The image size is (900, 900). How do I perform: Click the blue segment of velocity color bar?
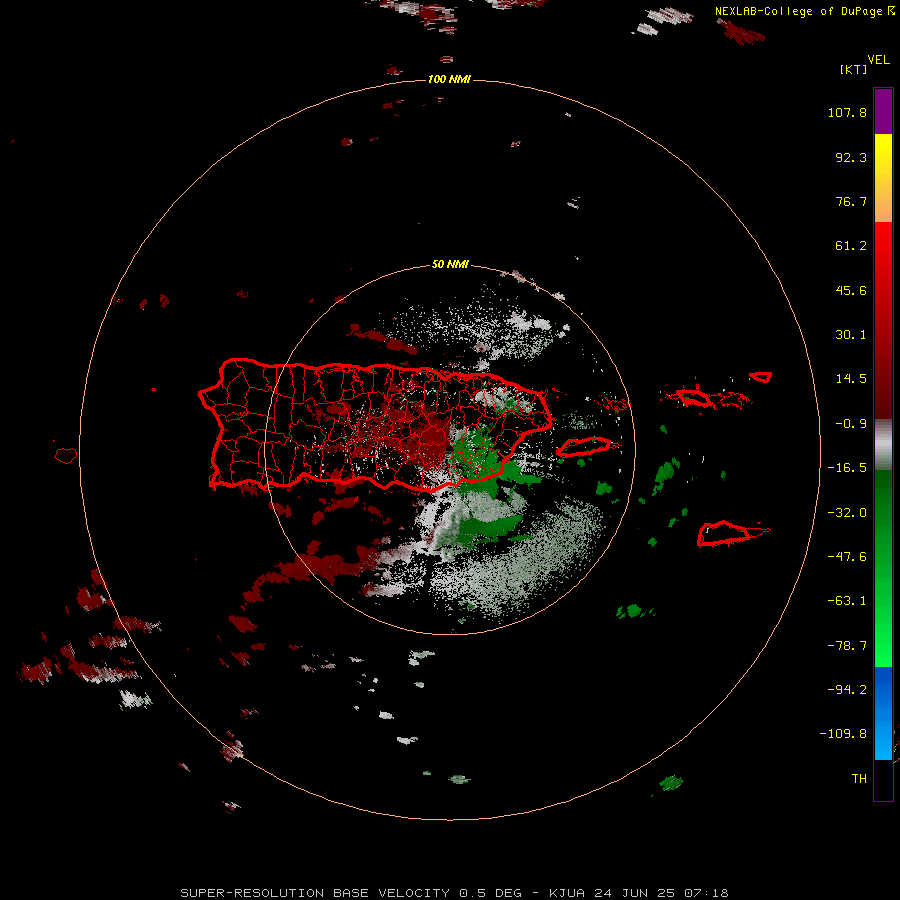(x=883, y=713)
